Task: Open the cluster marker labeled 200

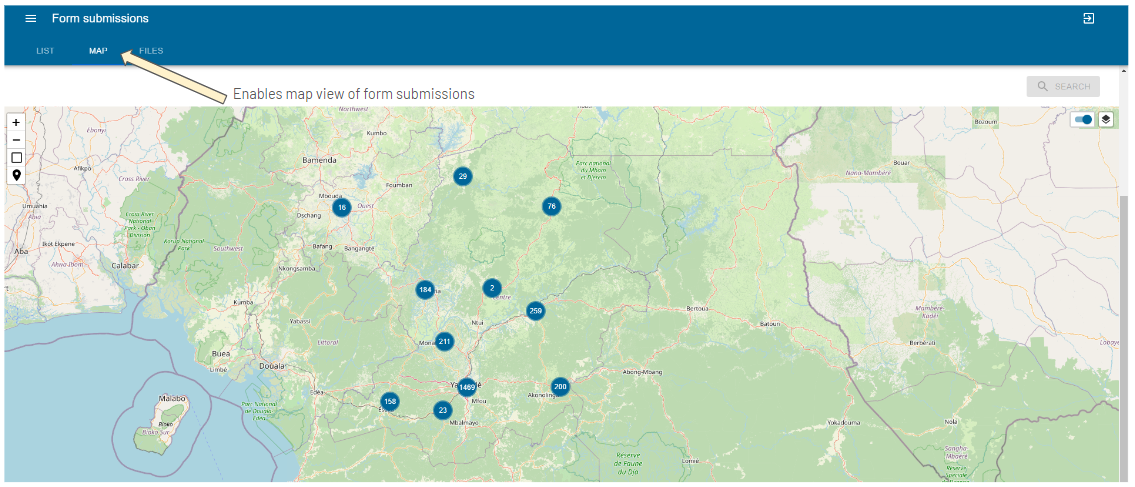Action: point(560,387)
